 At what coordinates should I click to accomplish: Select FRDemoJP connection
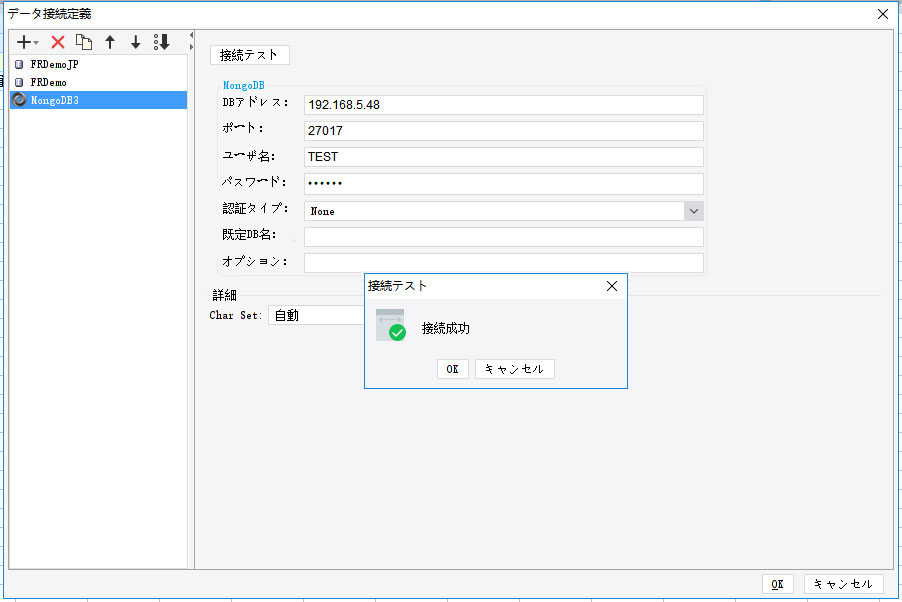(x=98, y=64)
